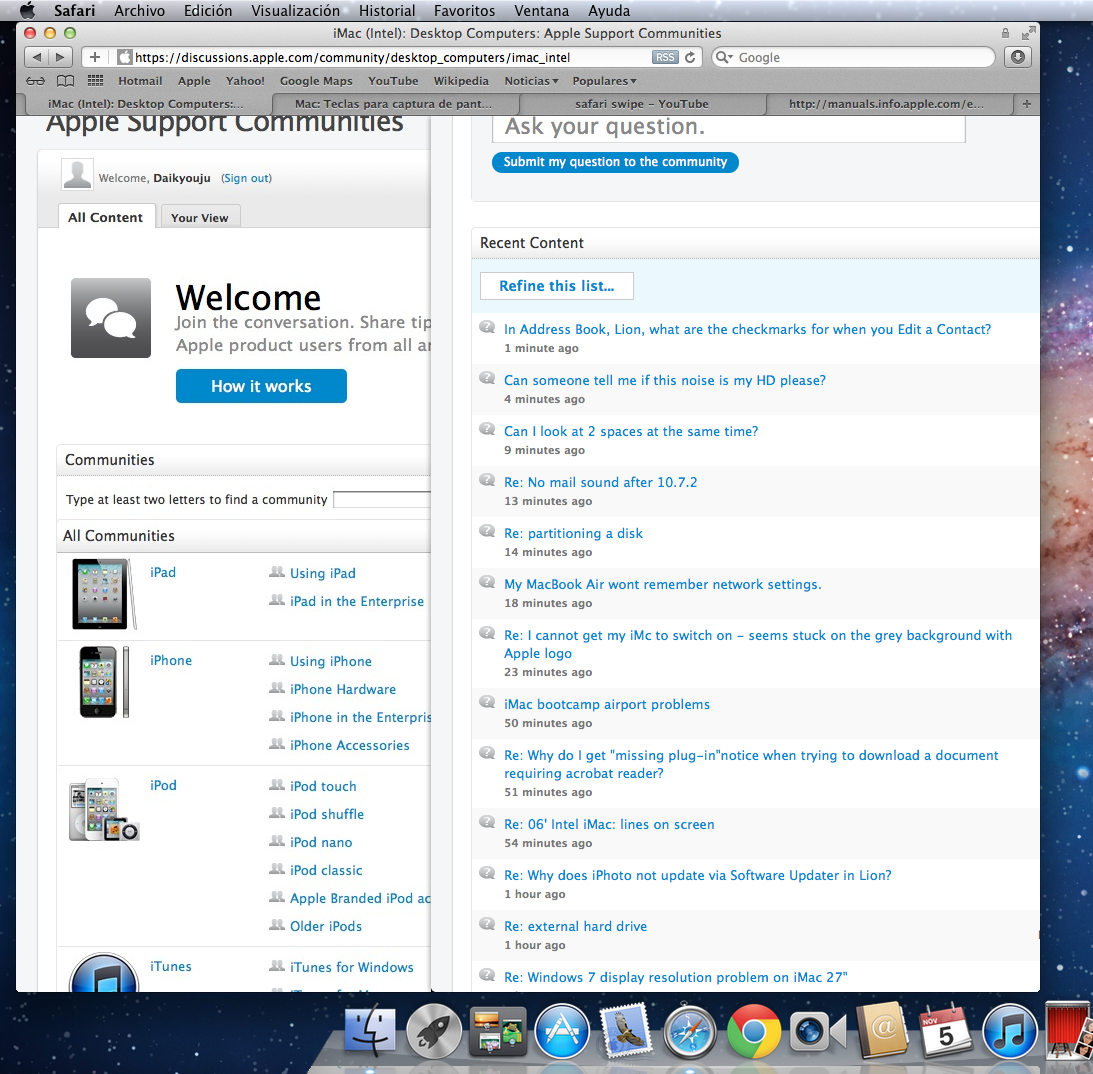Open Launchpad rocket icon in Dock
The height and width of the screenshot is (1074, 1093).
[433, 1032]
